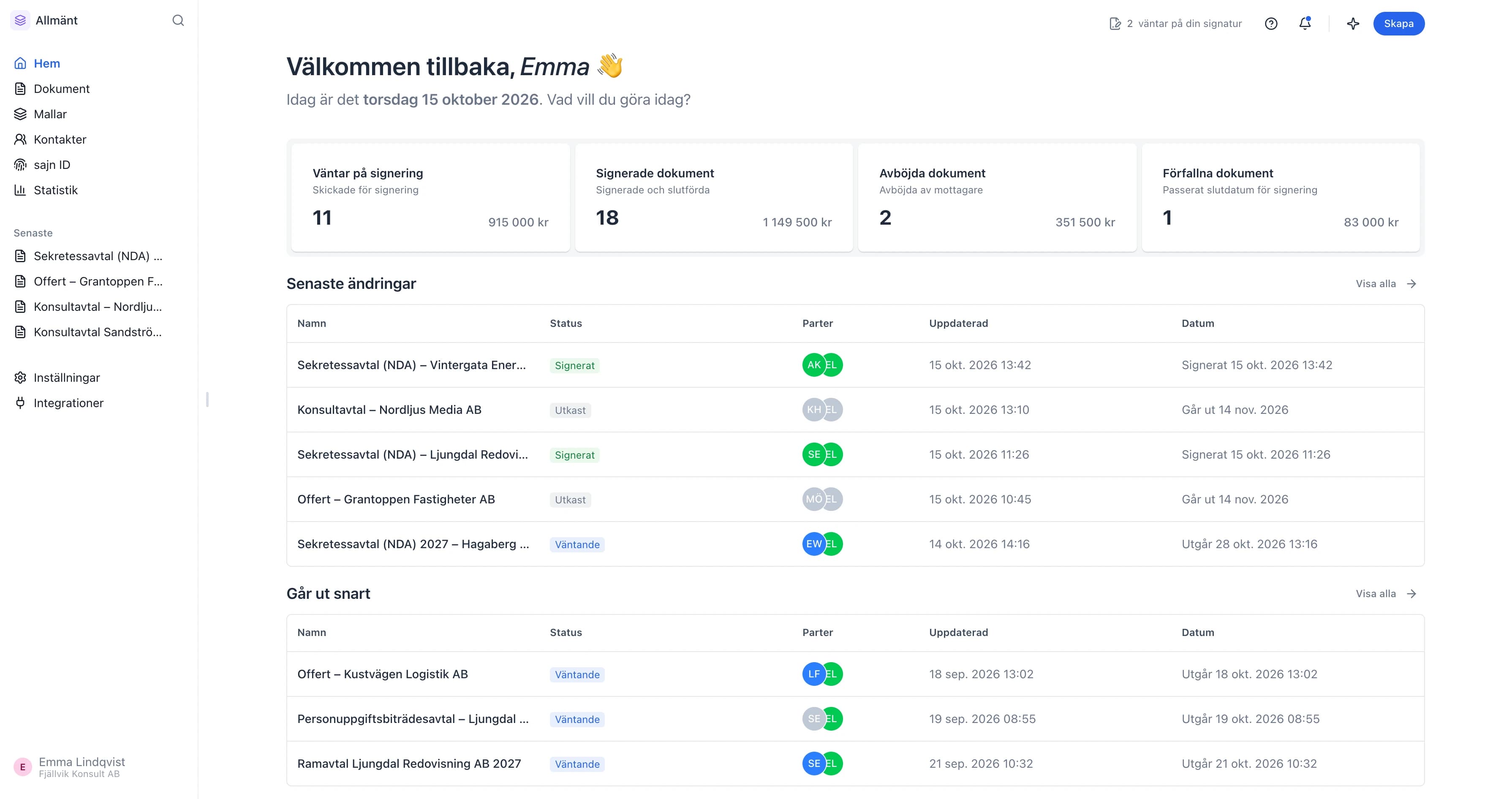Image resolution: width=1512 pixels, height=799 pixels.
Task: Open Offert – Grantoppen Fastigheter AB row
Action: pos(855,499)
